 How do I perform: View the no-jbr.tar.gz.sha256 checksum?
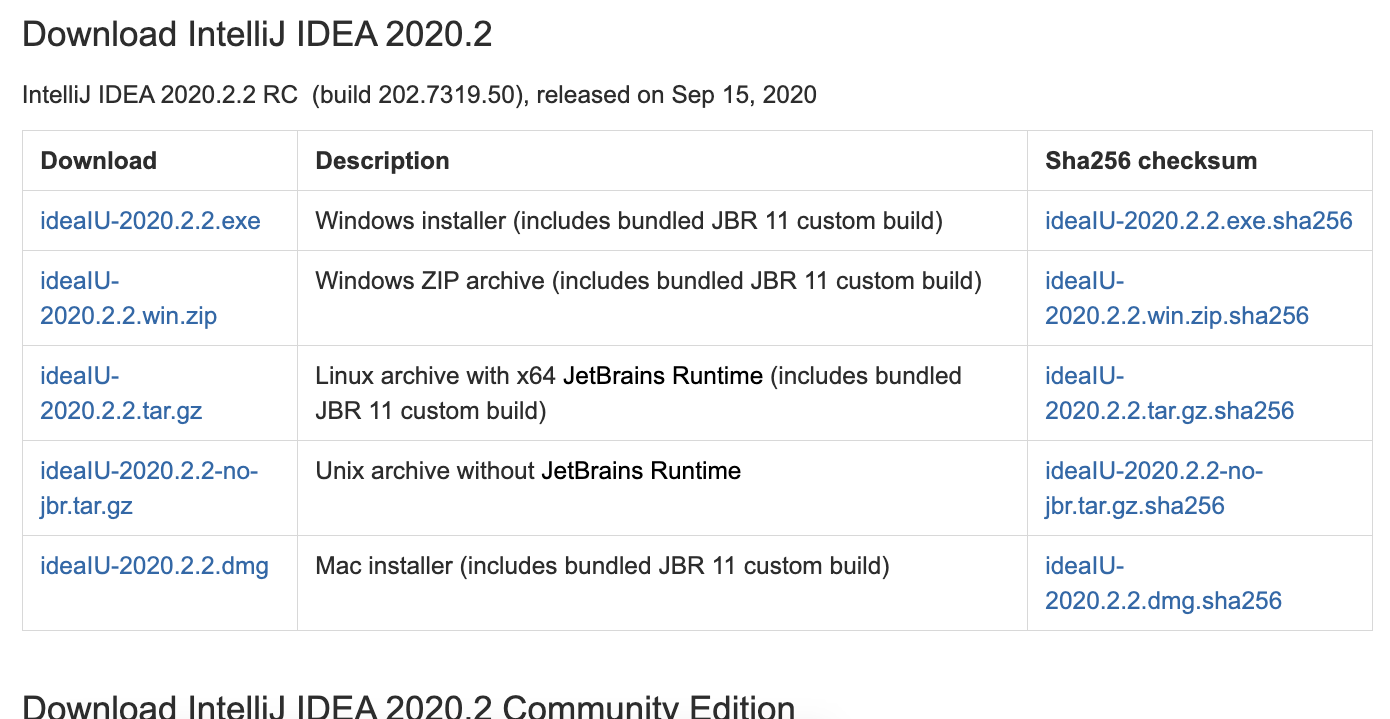pos(1153,488)
